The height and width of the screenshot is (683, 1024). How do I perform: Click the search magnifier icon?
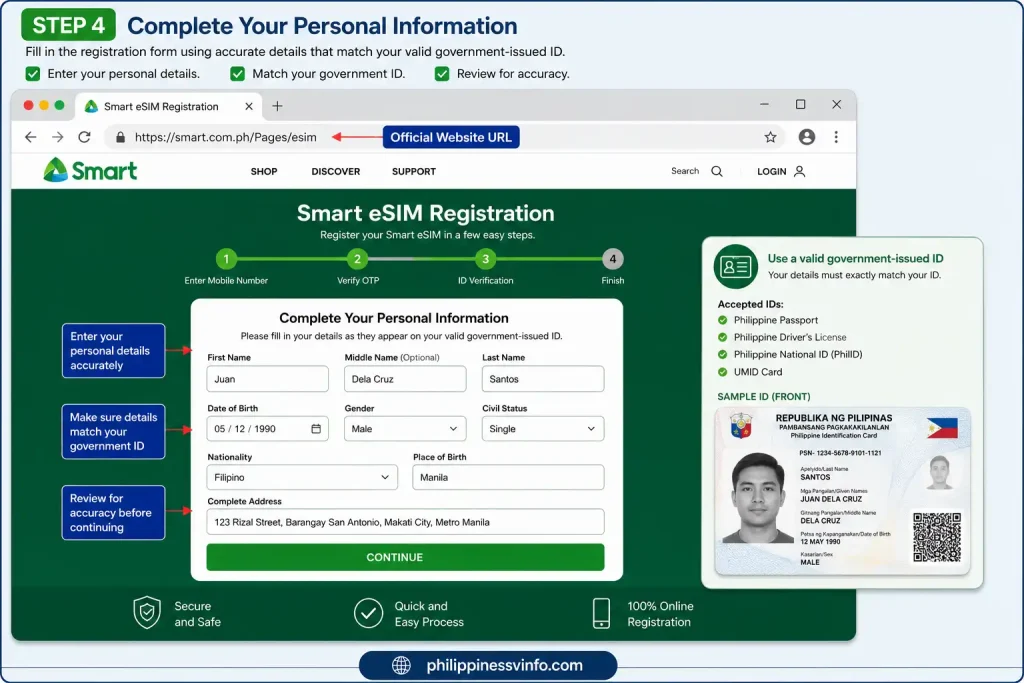(x=717, y=171)
